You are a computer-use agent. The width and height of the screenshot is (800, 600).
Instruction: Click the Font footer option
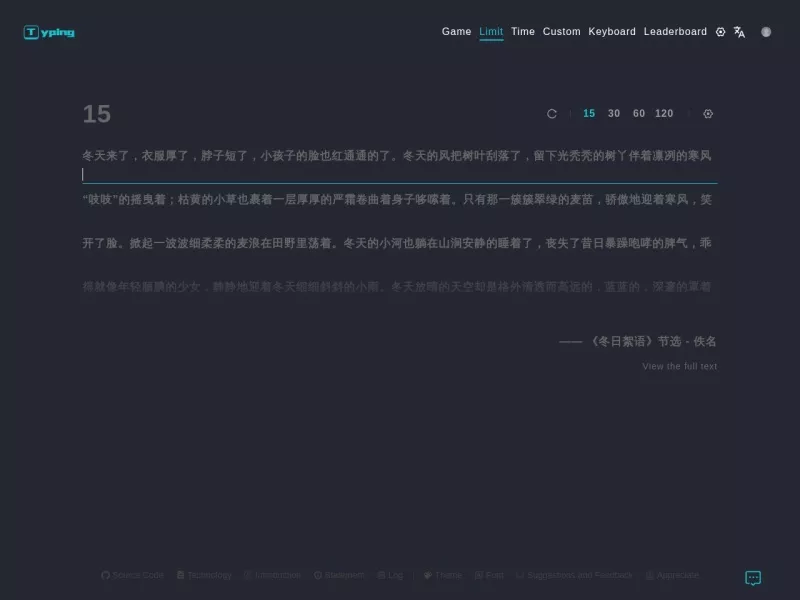489,575
